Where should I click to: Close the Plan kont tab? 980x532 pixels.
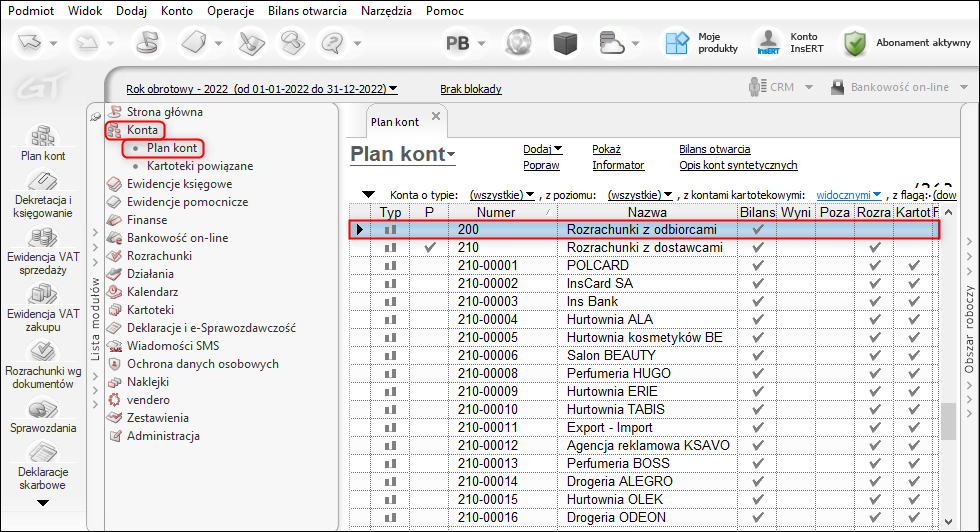pyautogui.click(x=436, y=116)
